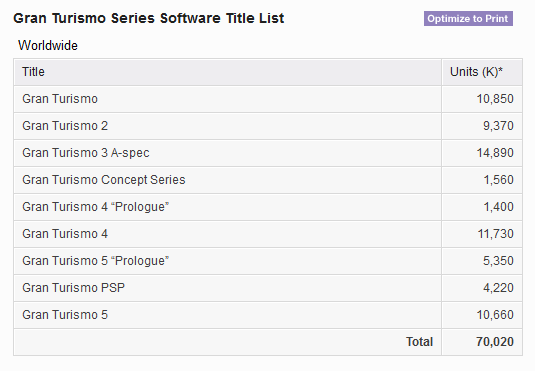
Task: Click the Optimize to Print button
Action: tap(468, 18)
